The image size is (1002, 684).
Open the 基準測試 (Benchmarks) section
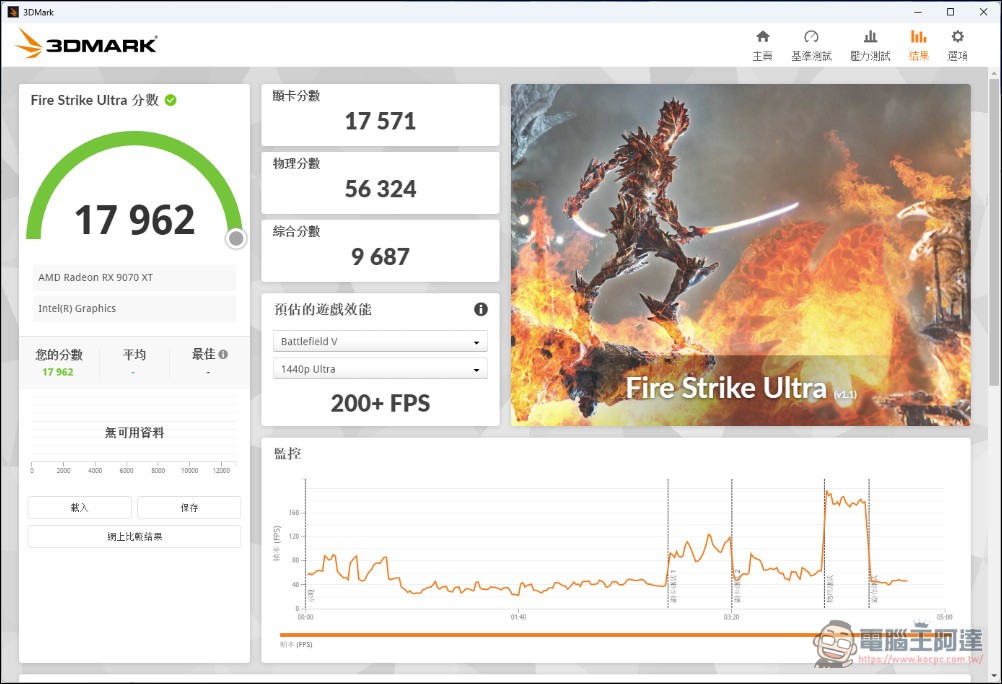tap(811, 42)
